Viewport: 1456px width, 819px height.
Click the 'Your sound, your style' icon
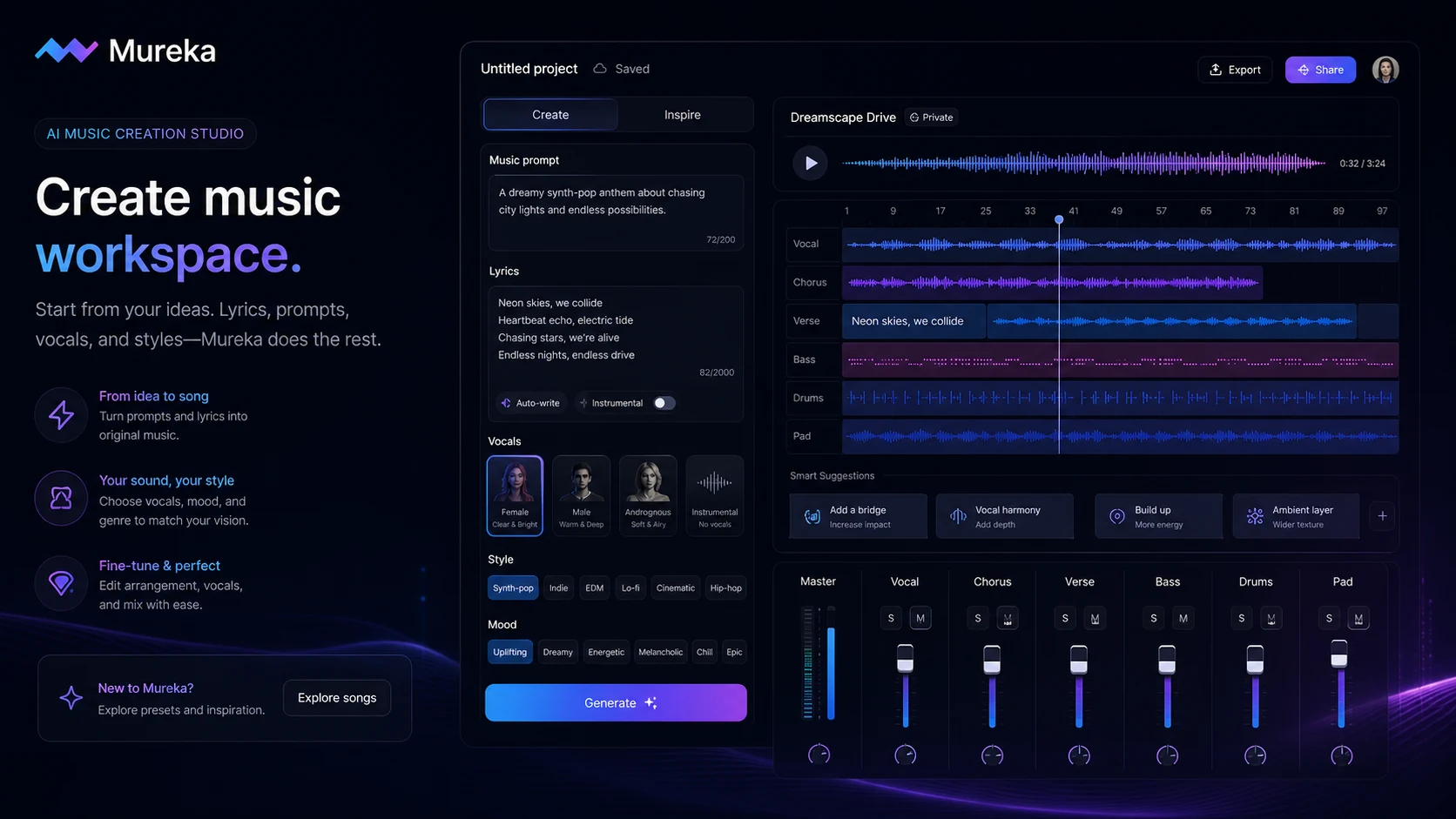coord(61,498)
